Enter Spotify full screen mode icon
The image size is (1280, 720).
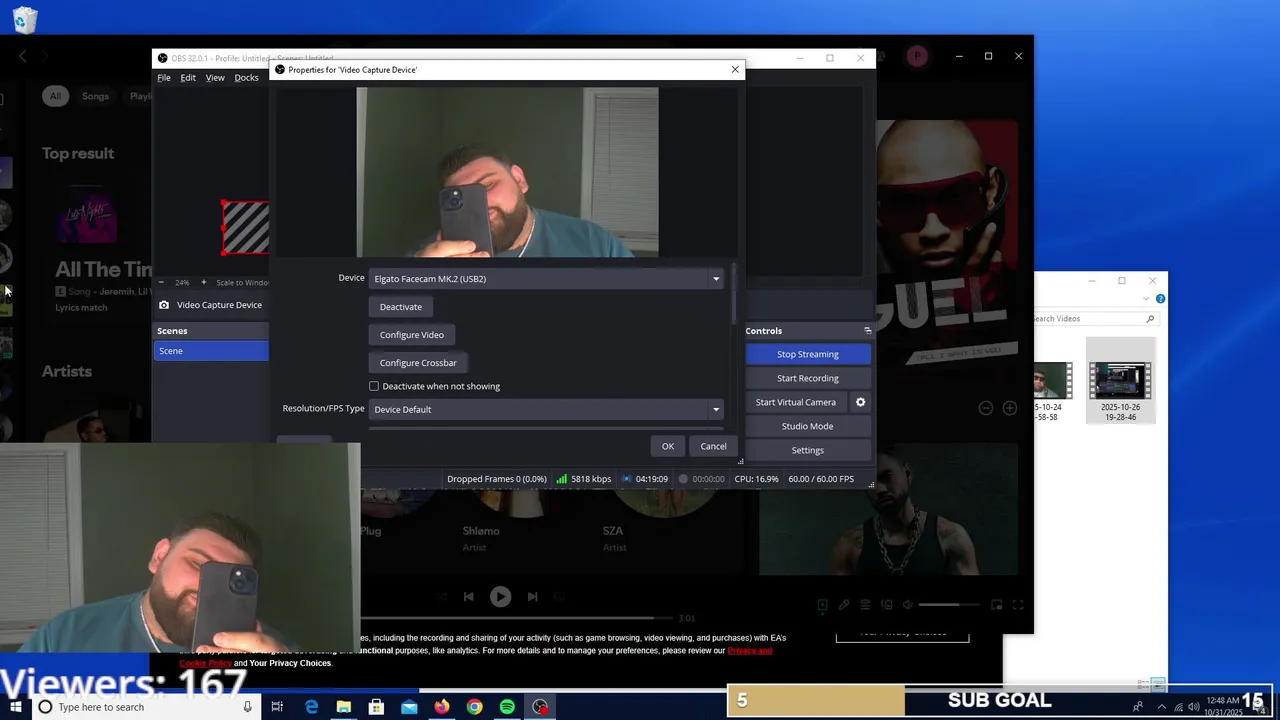click(x=1018, y=605)
